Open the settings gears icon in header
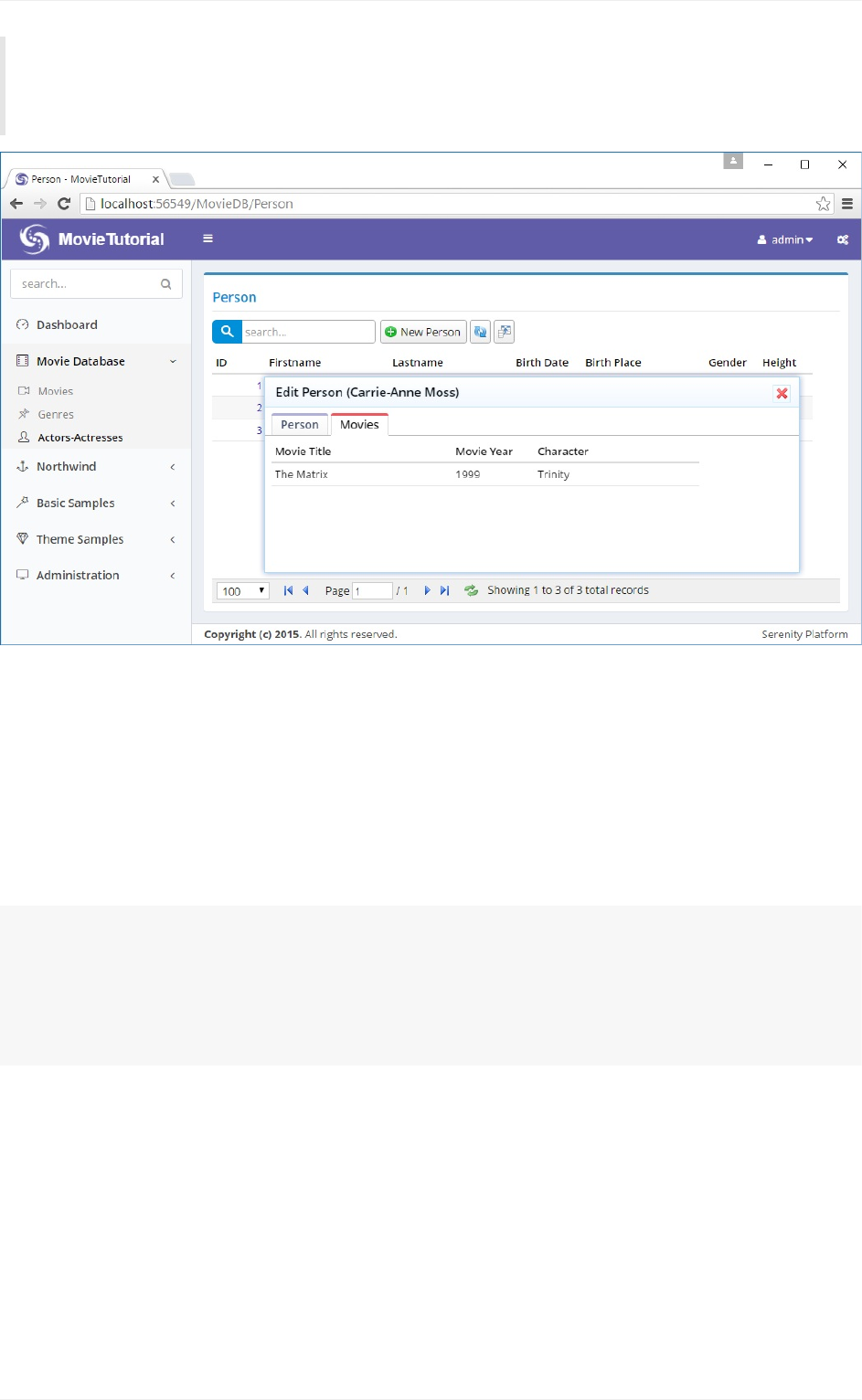The height and width of the screenshot is (1400, 862). point(843,239)
